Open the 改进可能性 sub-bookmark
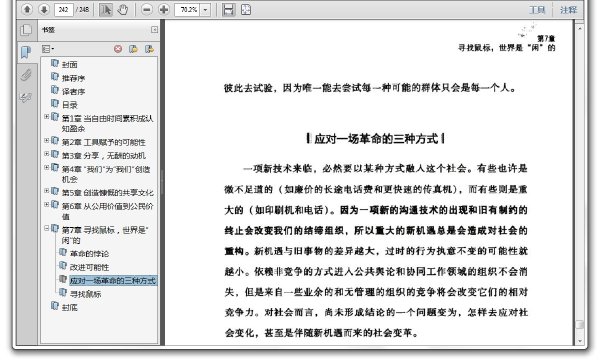The height and width of the screenshot is (361, 600). coord(89,267)
